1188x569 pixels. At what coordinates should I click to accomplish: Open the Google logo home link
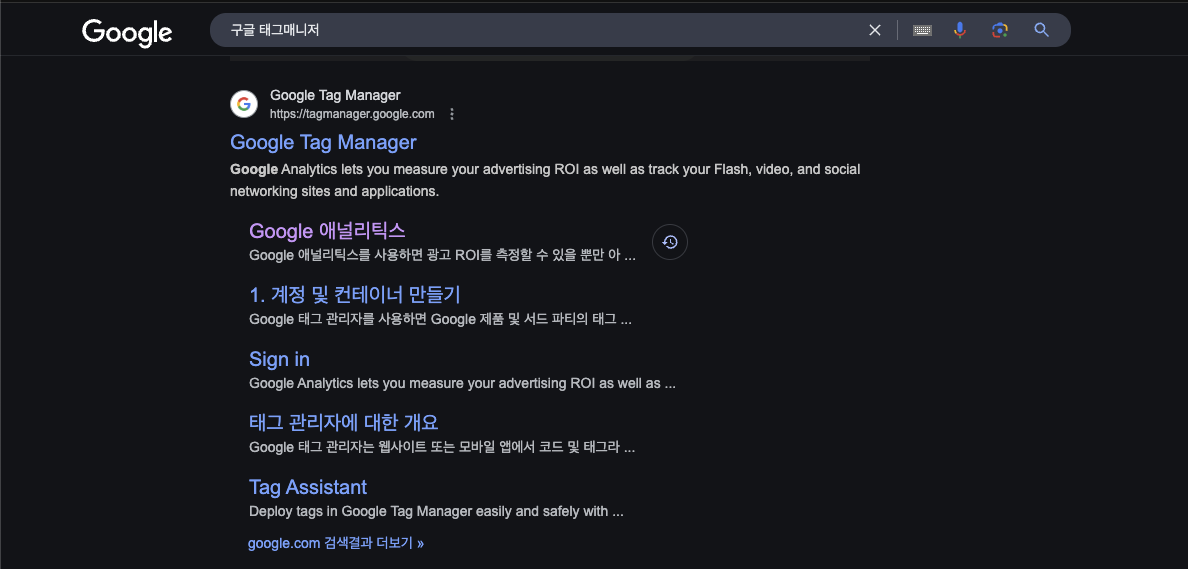(x=127, y=32)
